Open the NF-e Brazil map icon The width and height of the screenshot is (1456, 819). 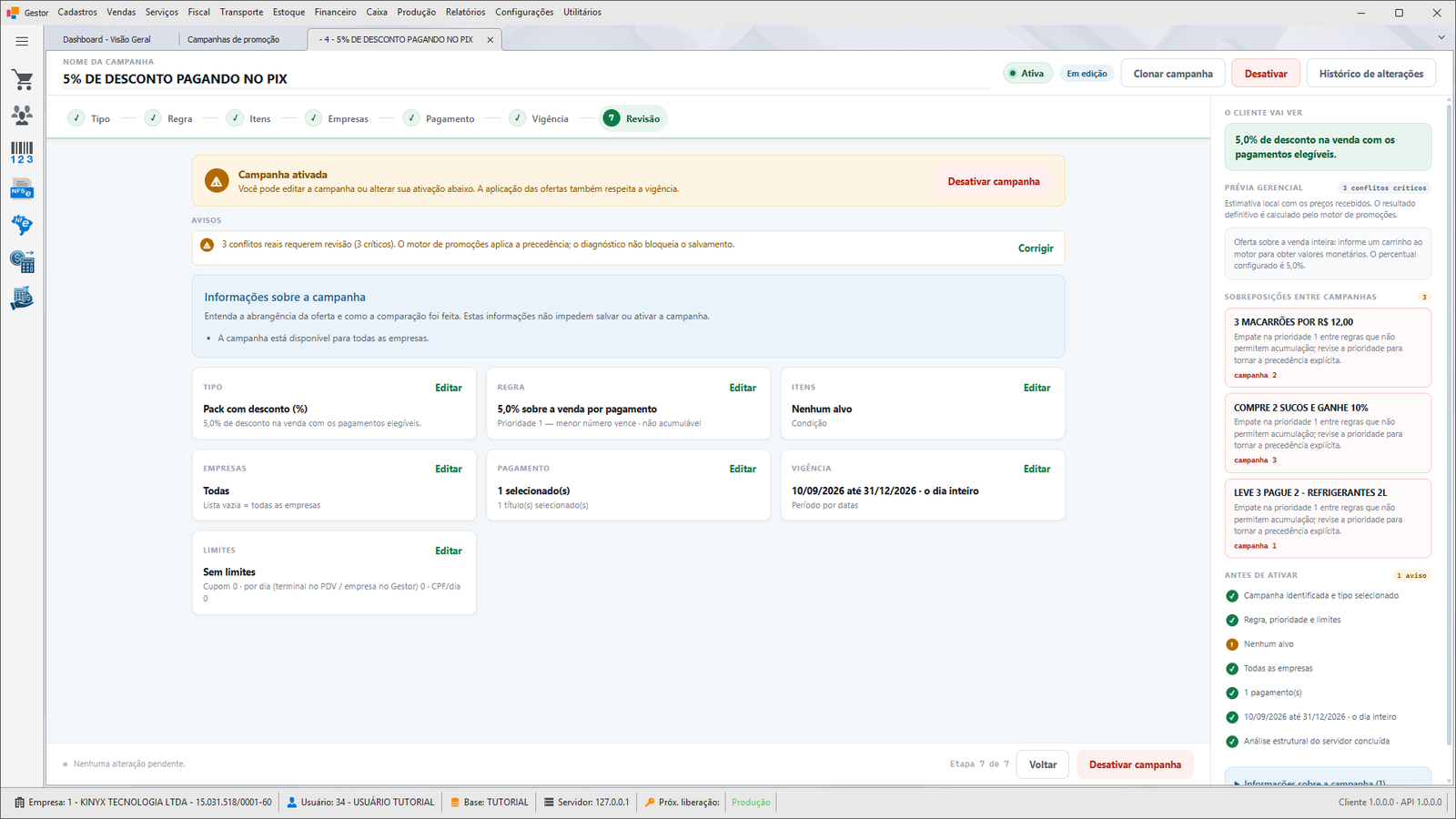[22, 225]
